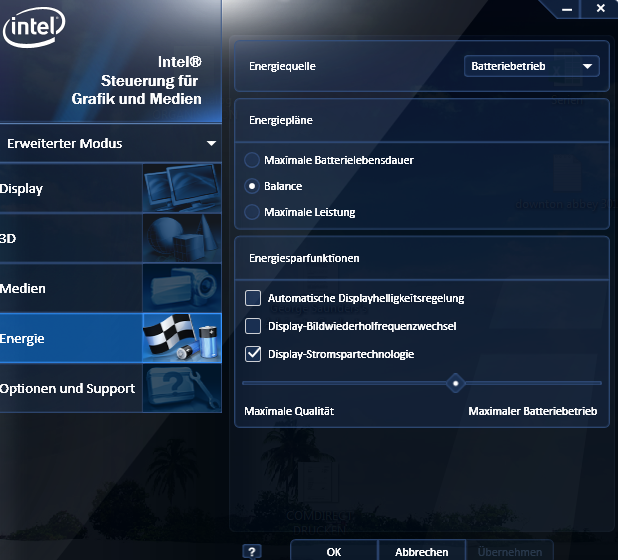This screenshot has width=618, height=560.
Task: Click the Energiepläne heading
Action: 281,120
